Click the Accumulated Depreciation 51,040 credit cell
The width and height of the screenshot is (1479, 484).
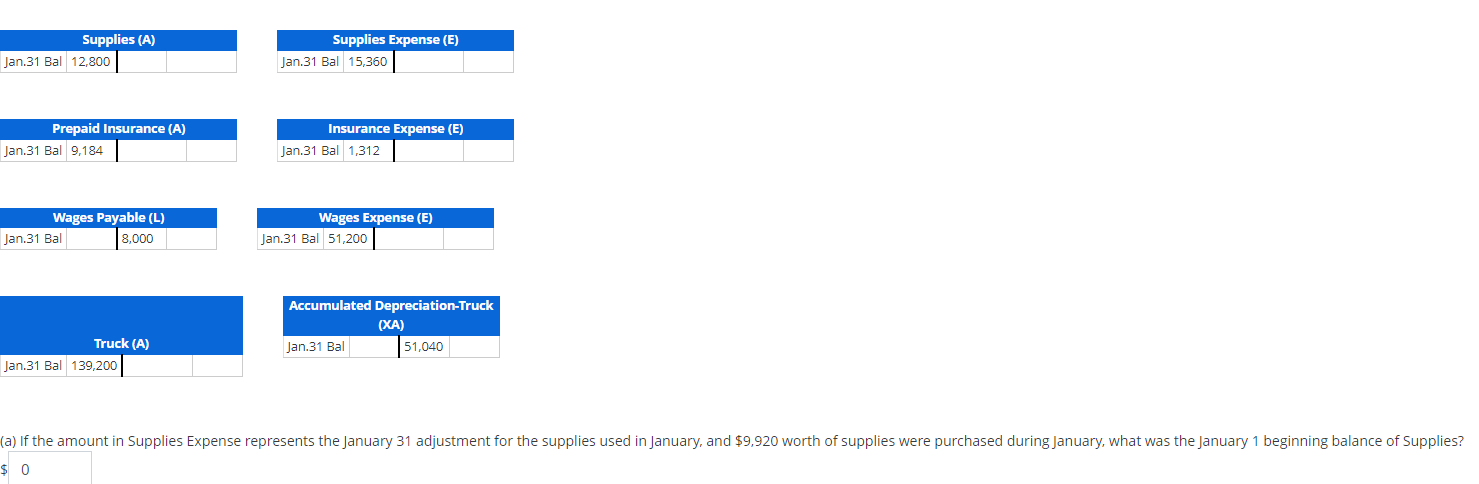(x=424, y=347)
